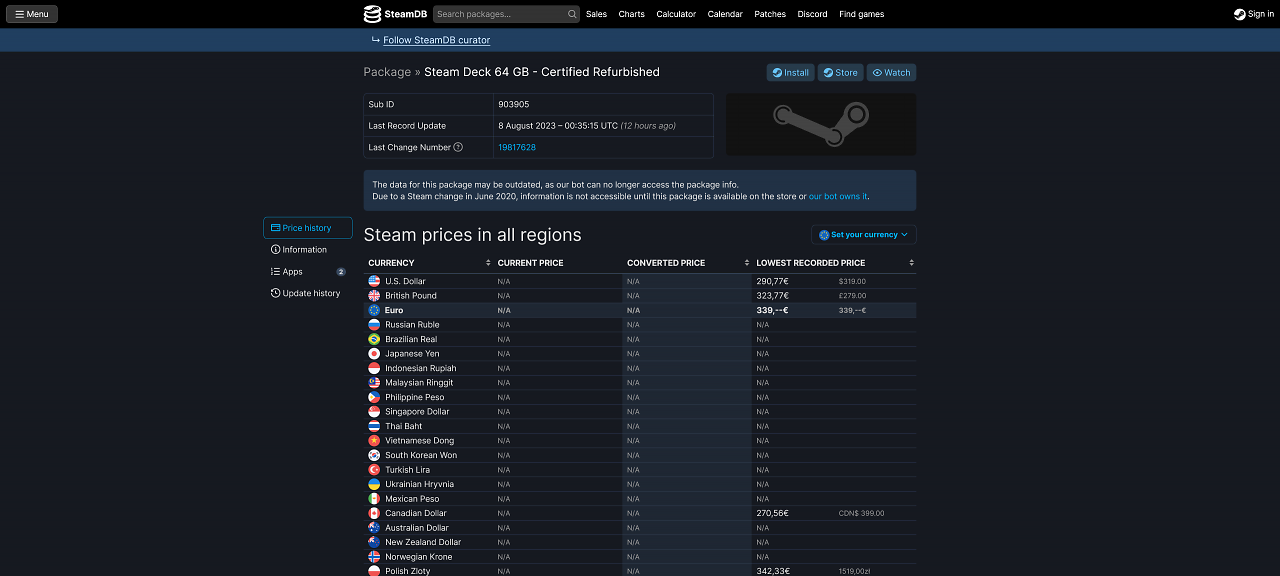Image resolution: width=1280 pixels, height=576 pixels.
Task: Click the Watch button
Action: pos(891,72)
